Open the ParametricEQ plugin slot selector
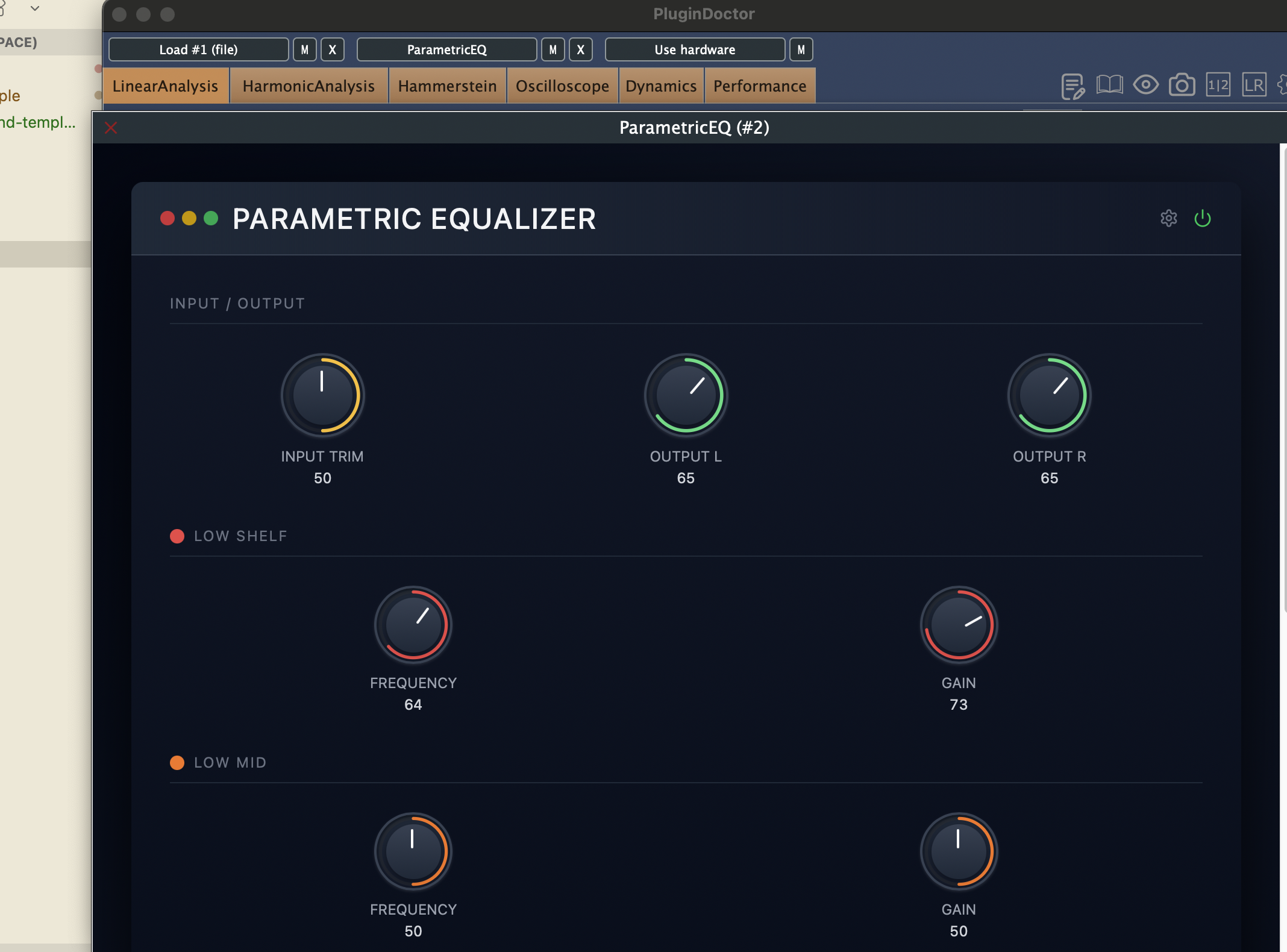Screen dimensions: 1287x952 [x=446, y=49]
